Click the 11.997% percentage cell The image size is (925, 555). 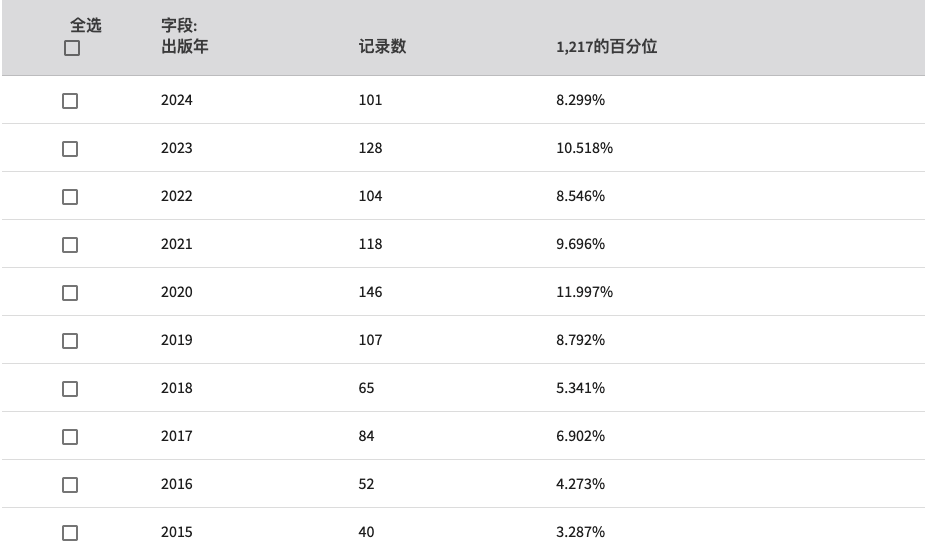tap(584, 292)
